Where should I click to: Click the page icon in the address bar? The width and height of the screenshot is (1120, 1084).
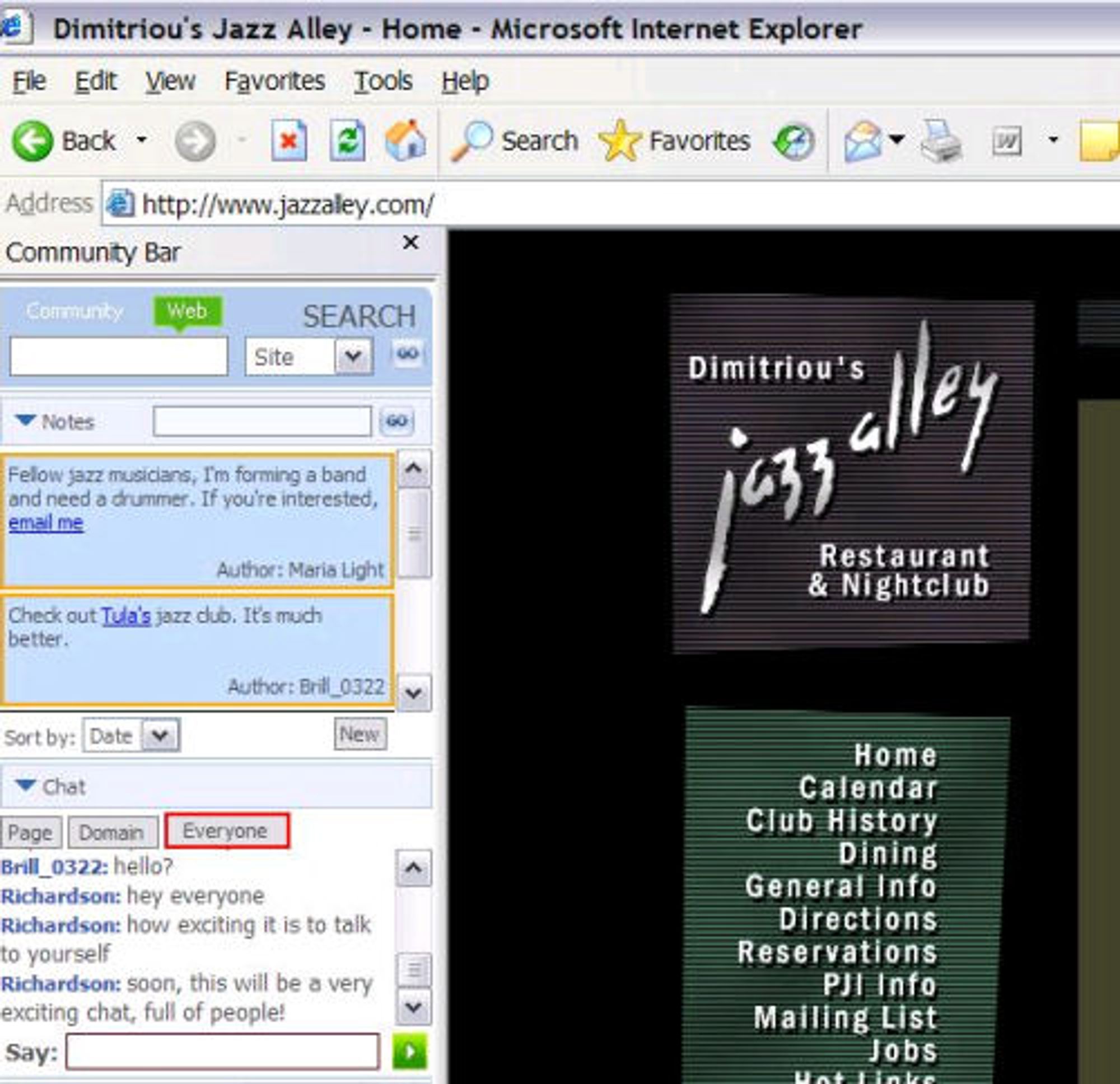120,203
